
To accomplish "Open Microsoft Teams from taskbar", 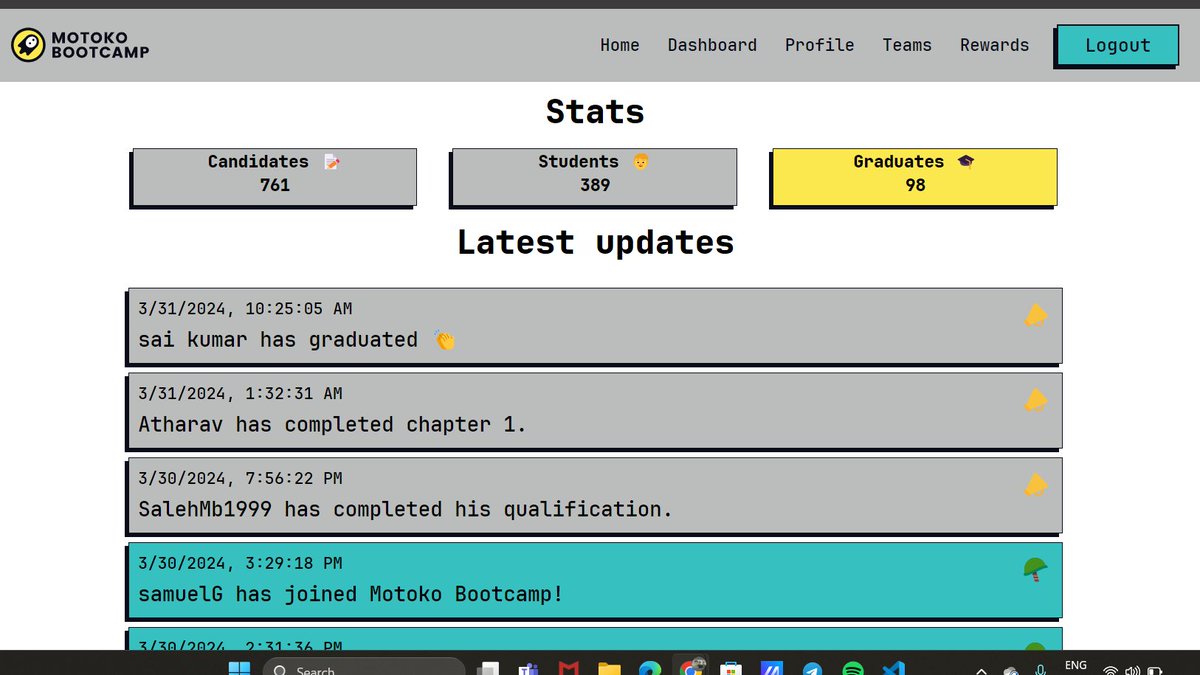I will [528, 669].
